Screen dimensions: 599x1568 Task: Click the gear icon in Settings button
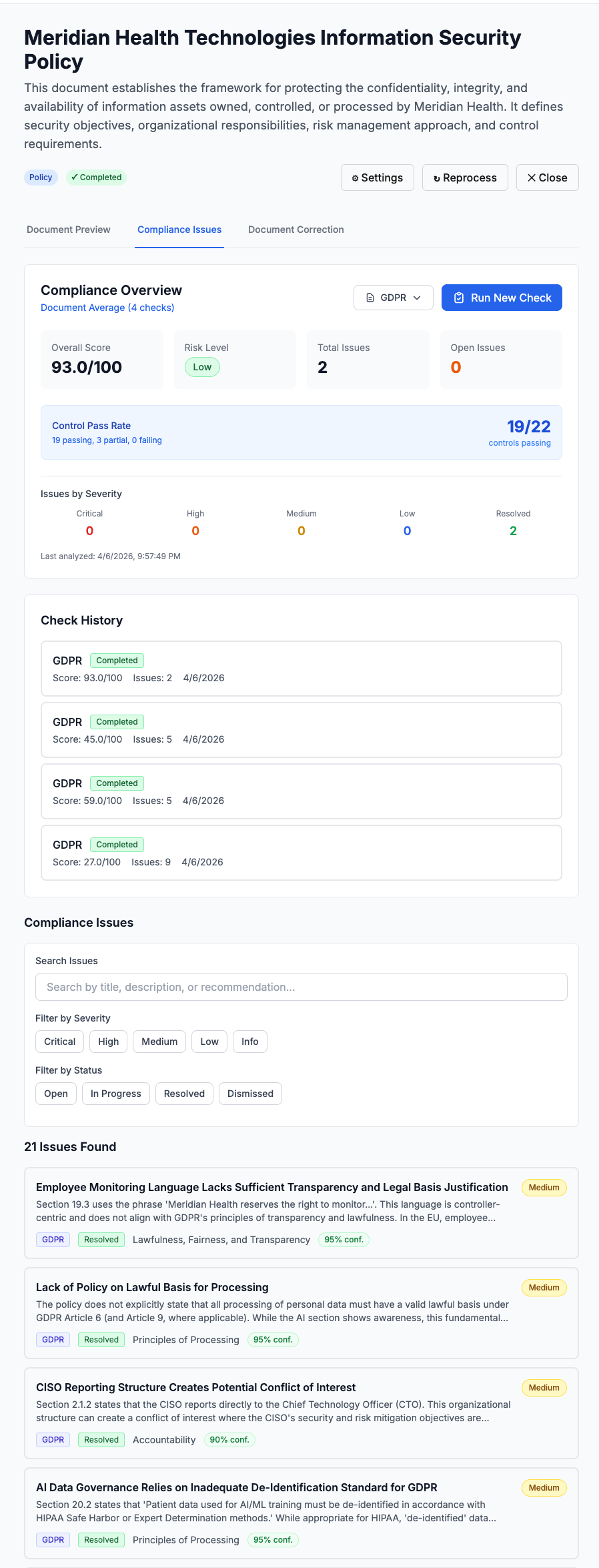(x=355, y=178)
